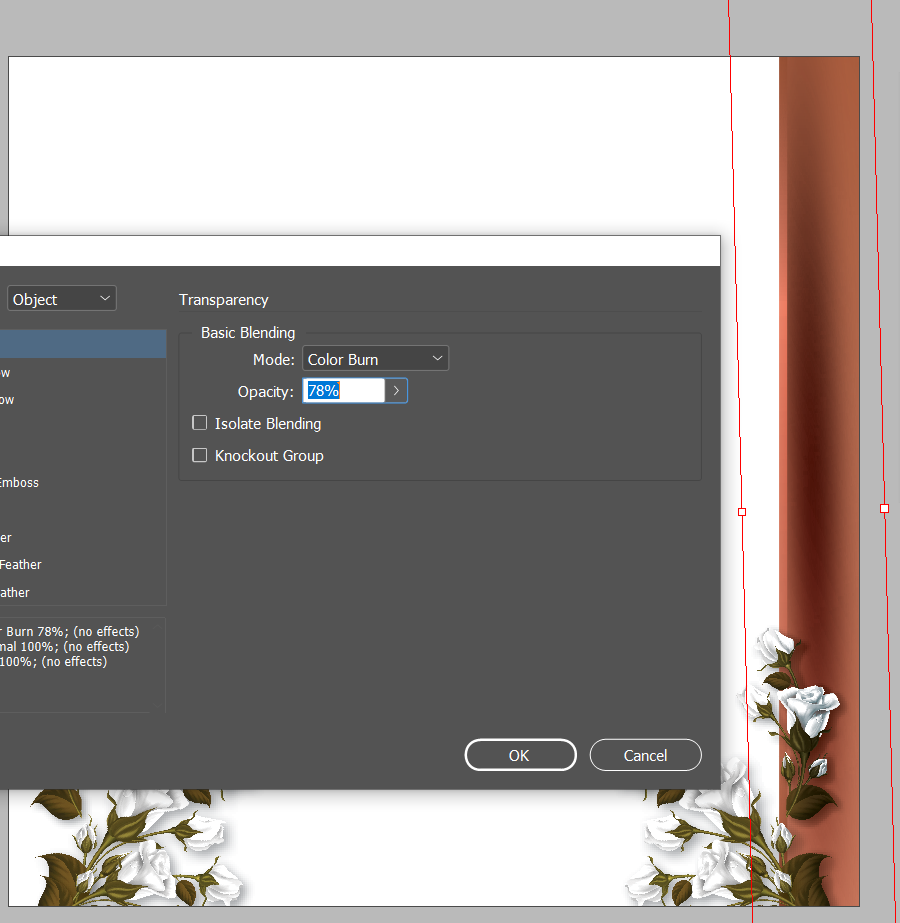This screenshot has width=900, height=923.
Task: Open the Color Burn blending mode dropdown
Action: click(376, 358)
